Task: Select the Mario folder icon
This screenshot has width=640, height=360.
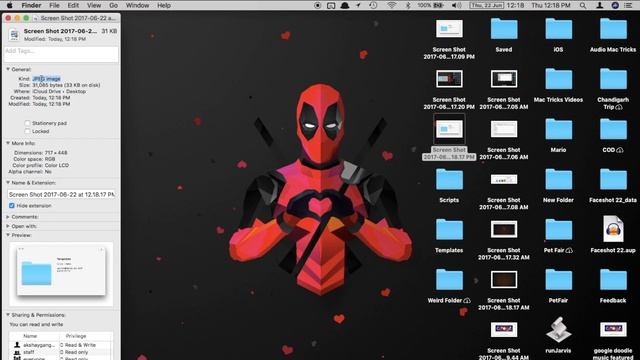Action: click(x=558, y=130)
